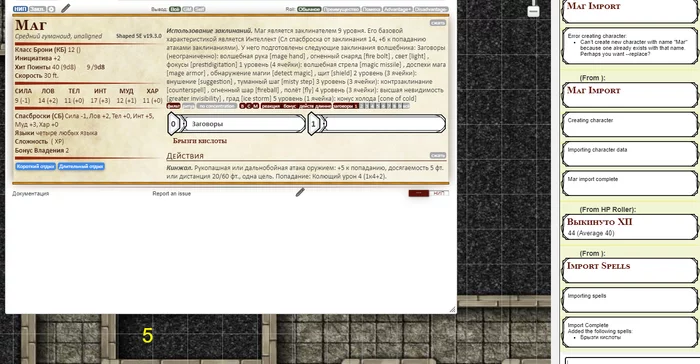Click the 0 hexagon spell level badge
Screen dimensions: 700x364
point(173,124)
